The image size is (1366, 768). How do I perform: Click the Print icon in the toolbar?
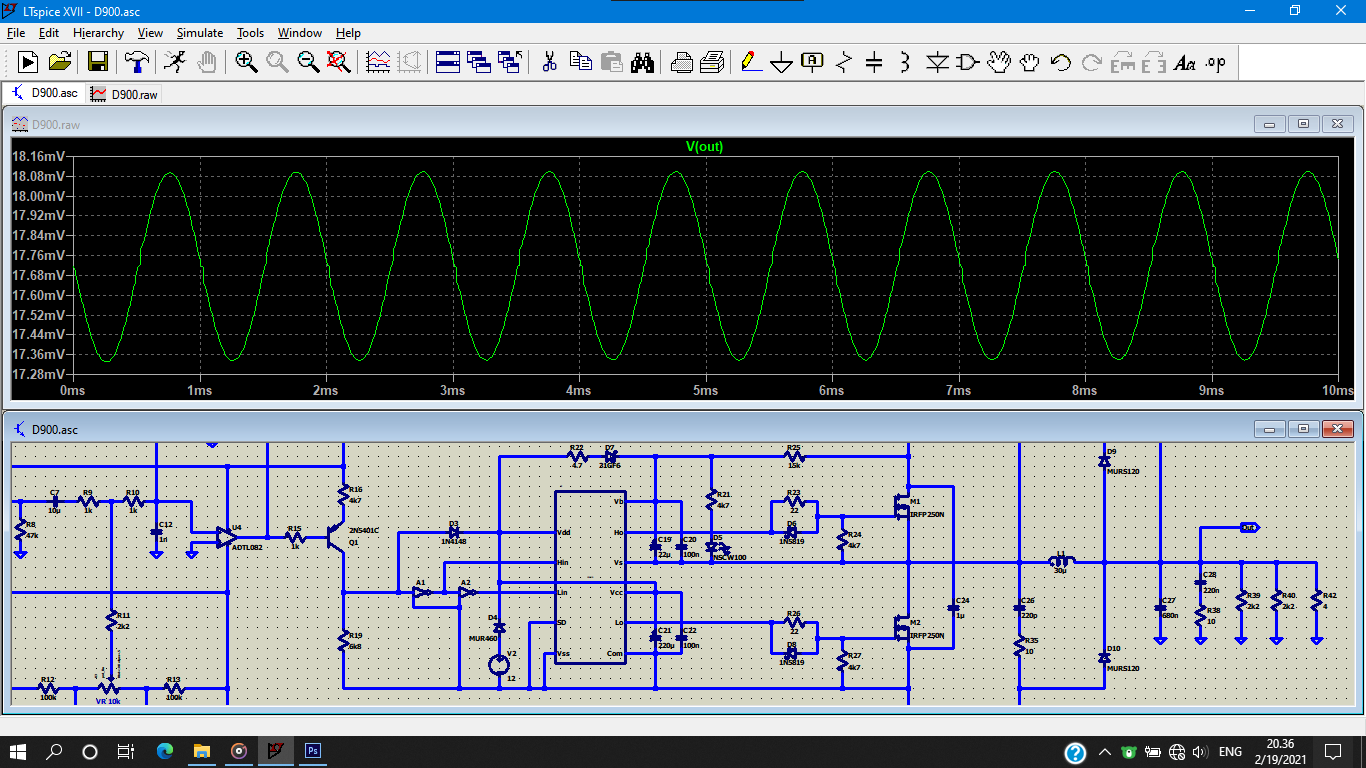pyautogui.click(x=681, y=62)
